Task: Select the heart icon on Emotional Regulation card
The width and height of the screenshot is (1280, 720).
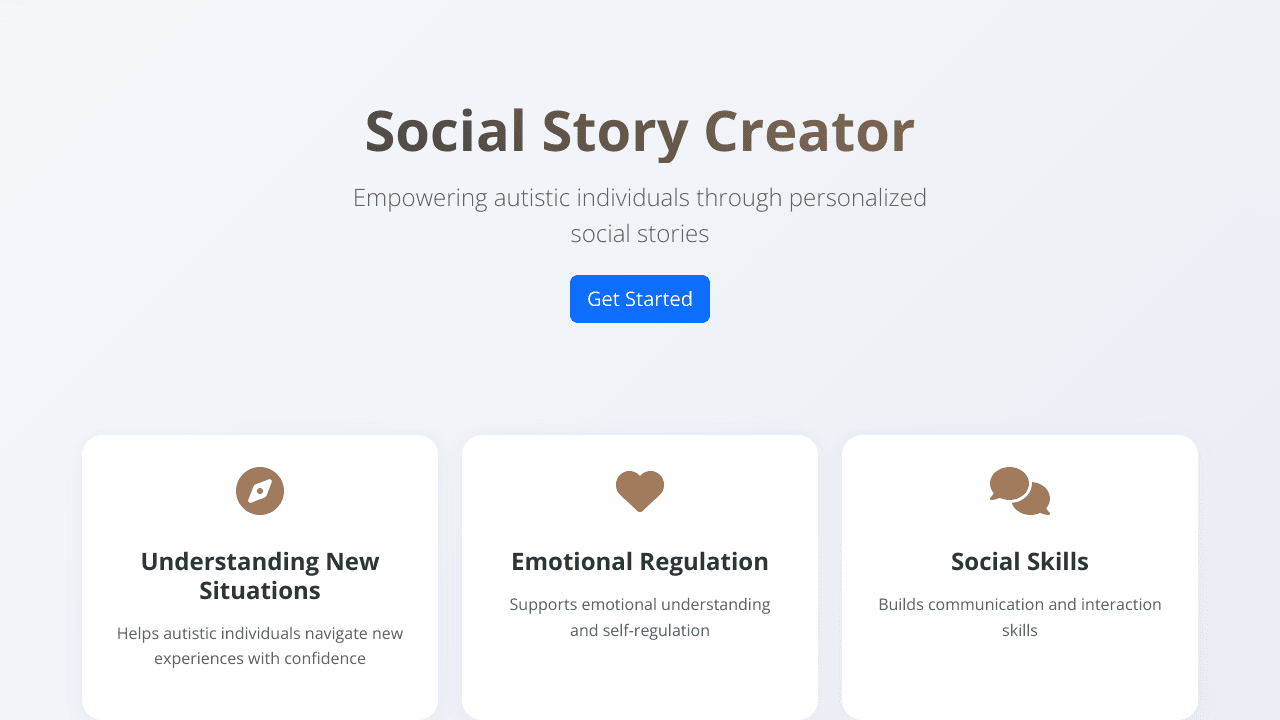Action: [640, 491]
